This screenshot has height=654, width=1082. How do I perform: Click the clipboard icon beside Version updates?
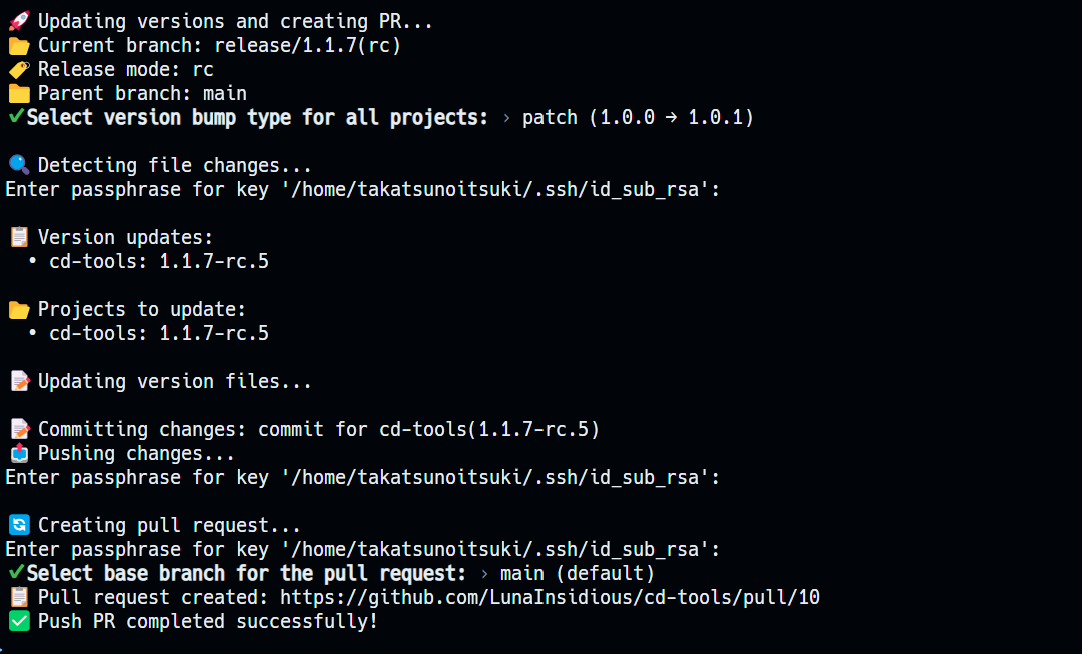tap(19, 237)
